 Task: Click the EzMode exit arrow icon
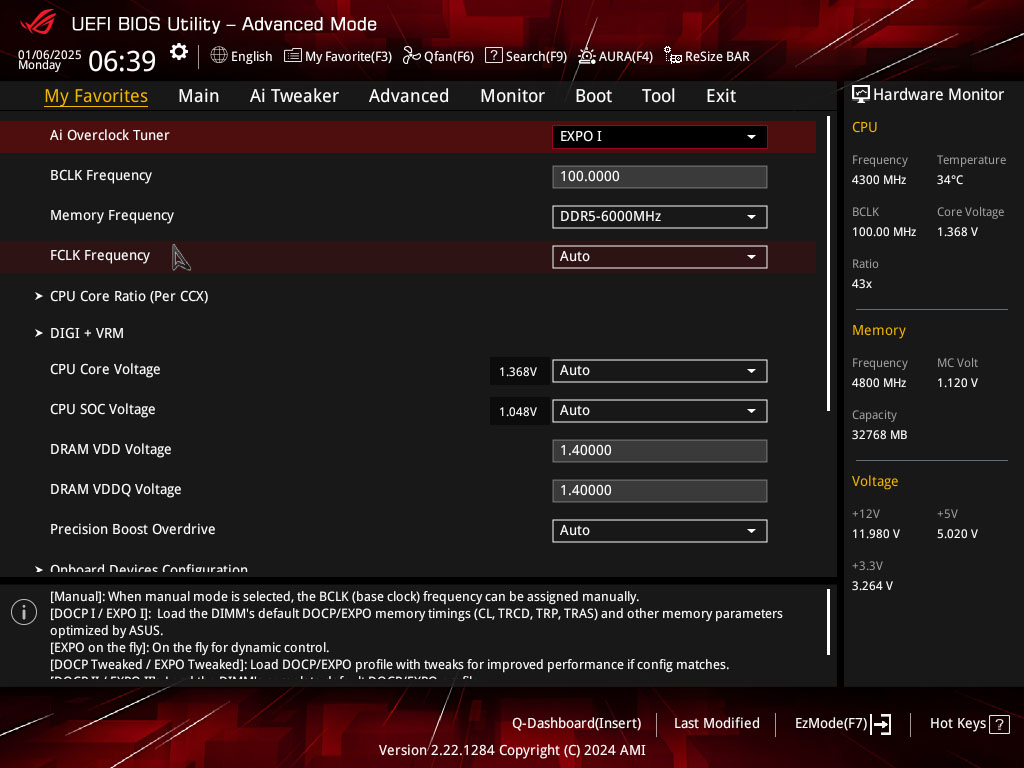[x=881, y=724]
